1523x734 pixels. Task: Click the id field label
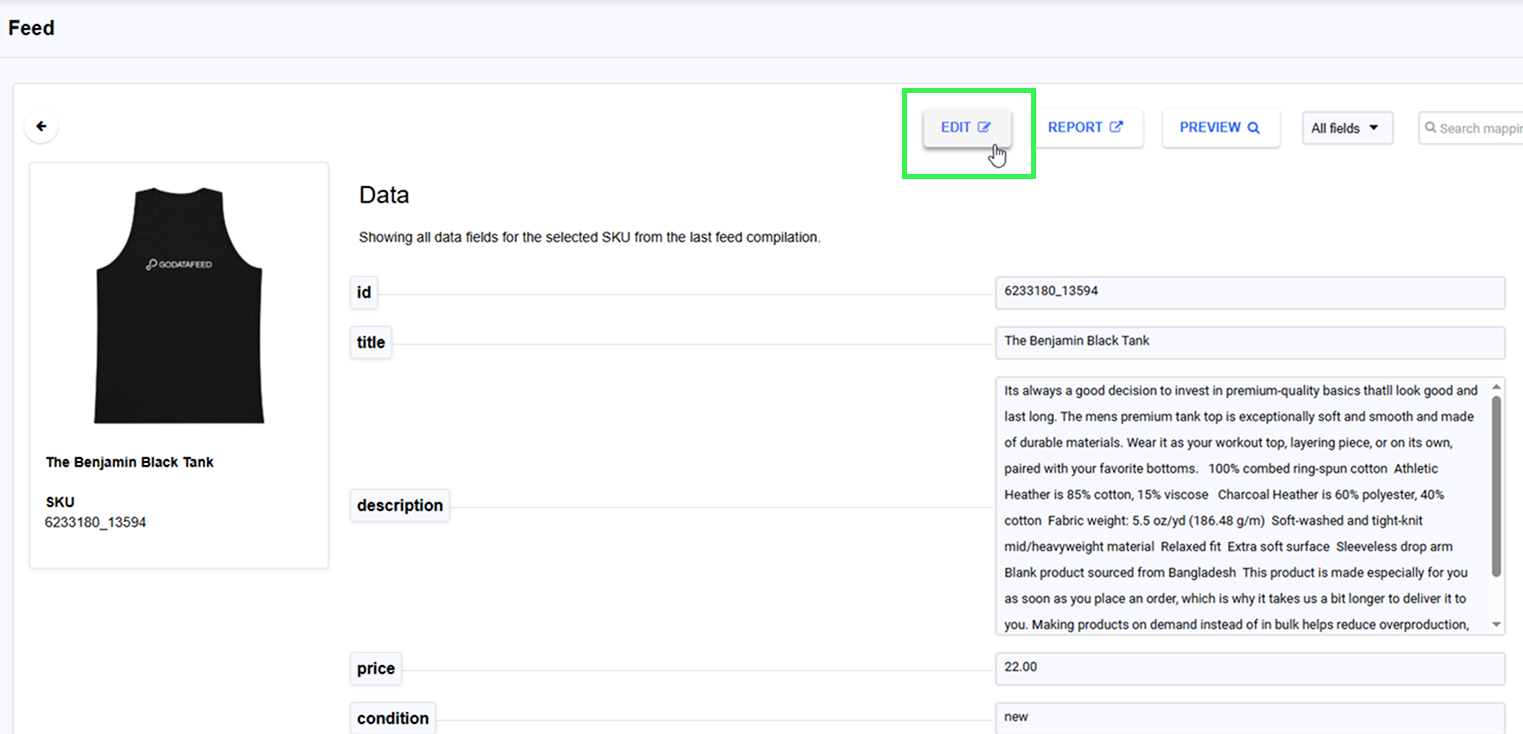tap(364, 293)
